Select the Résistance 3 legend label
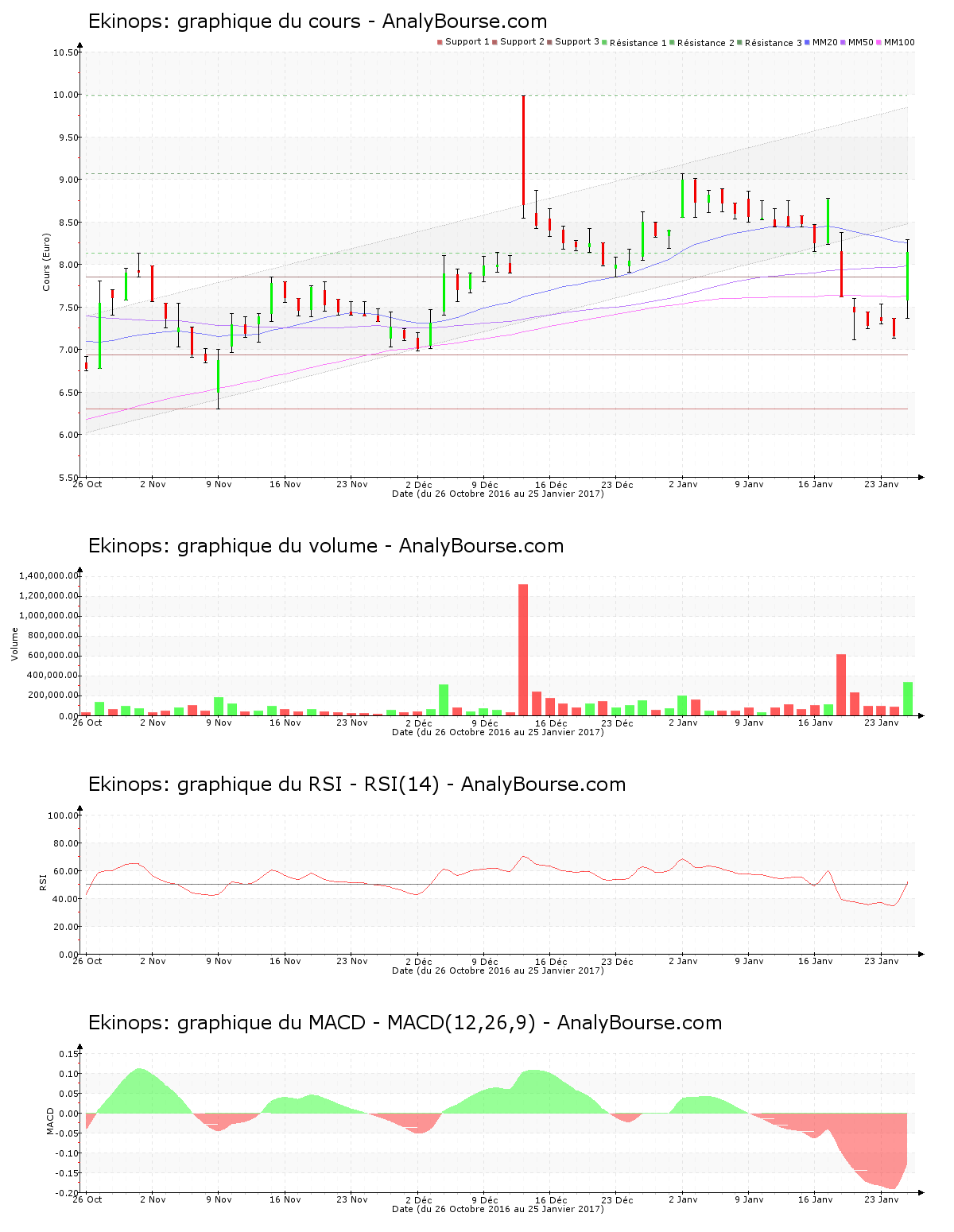Screen dimensions: 954x1232 pos(774,43)
